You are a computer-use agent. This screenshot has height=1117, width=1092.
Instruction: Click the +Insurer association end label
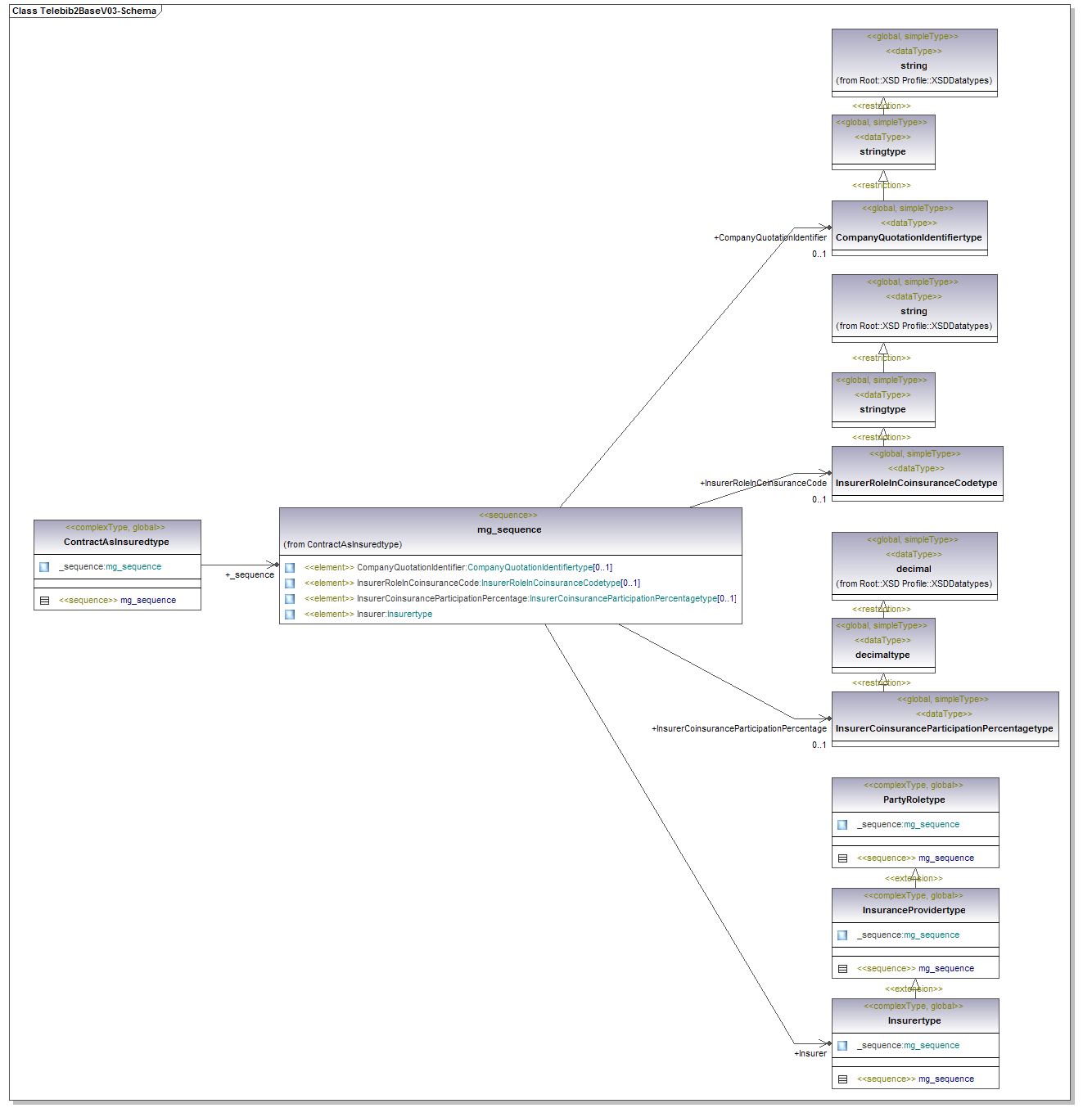(x=810, y=1054)
